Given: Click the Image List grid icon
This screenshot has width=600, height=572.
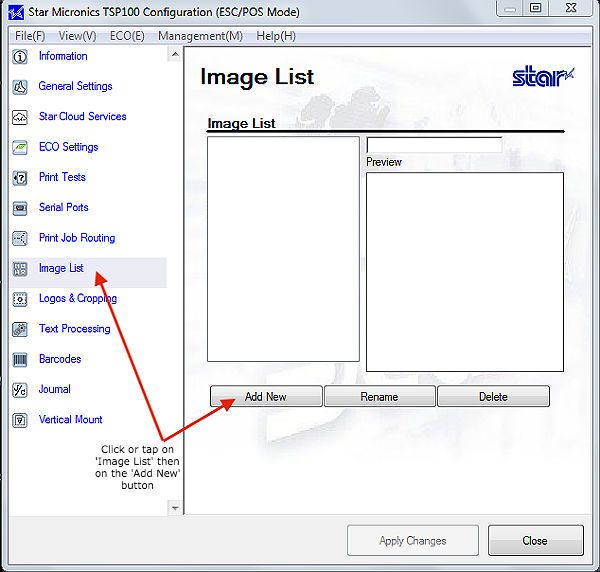Looking at the screenshot, I should [20, 269].
